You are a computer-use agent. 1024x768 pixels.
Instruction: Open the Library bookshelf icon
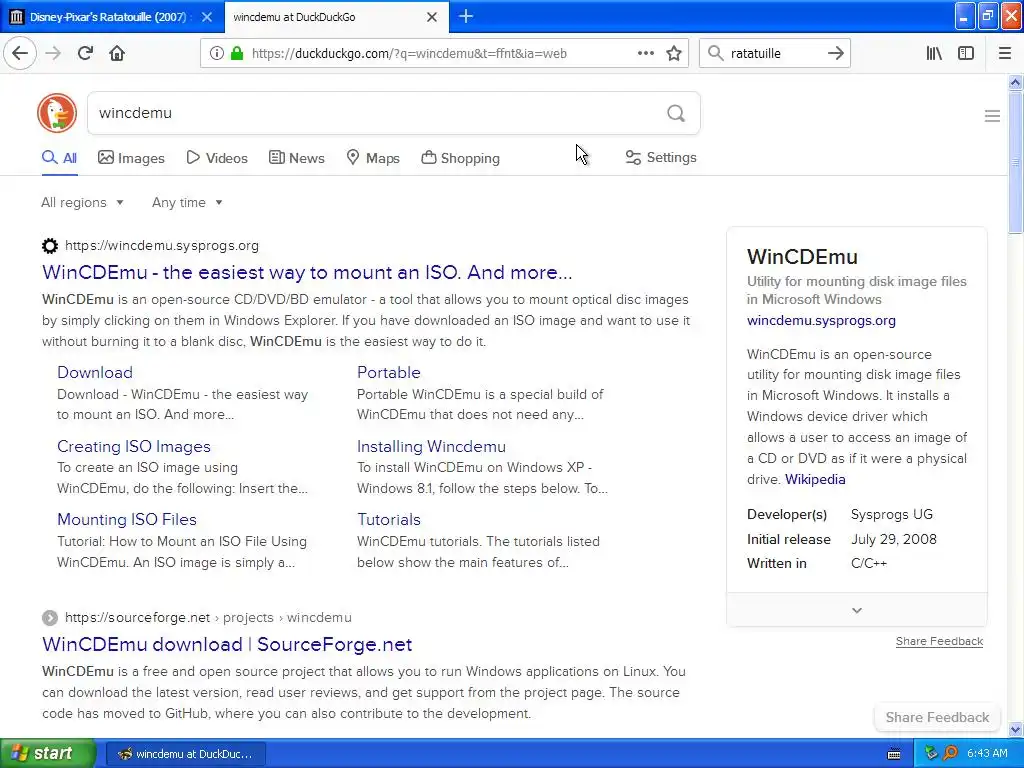934,53
